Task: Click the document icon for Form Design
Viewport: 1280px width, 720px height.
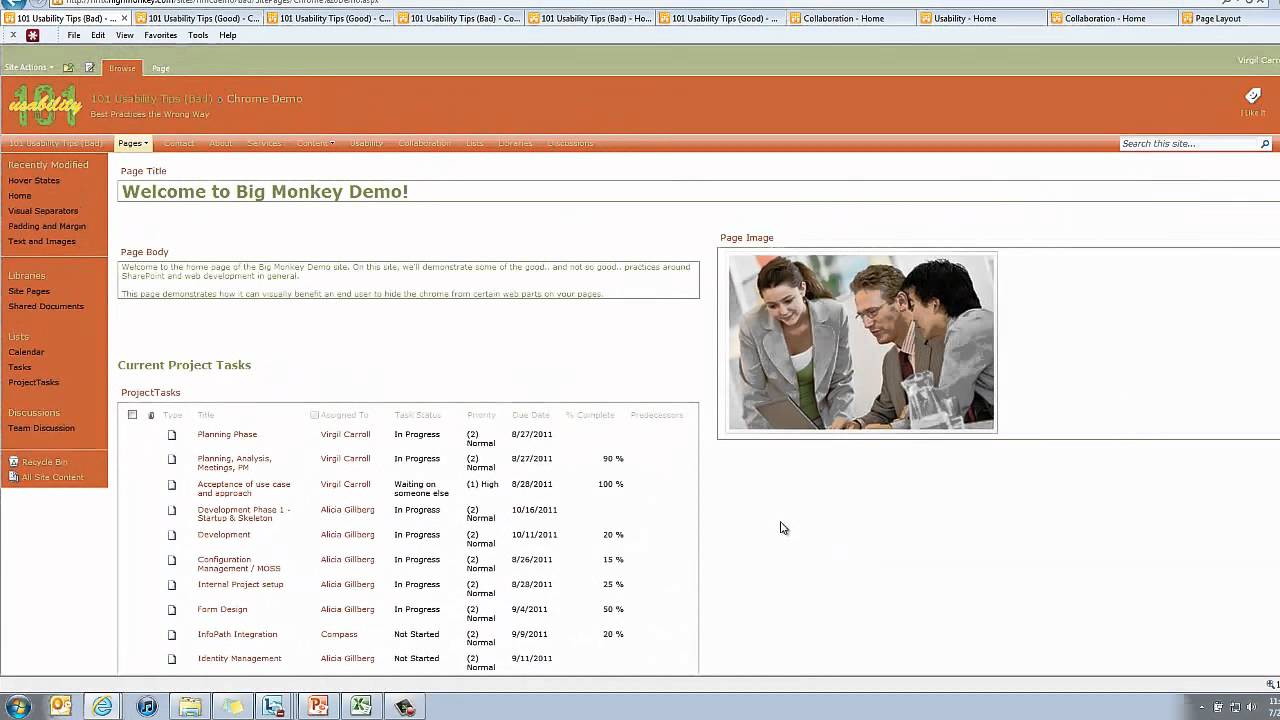Action: (x=172, y=610)
